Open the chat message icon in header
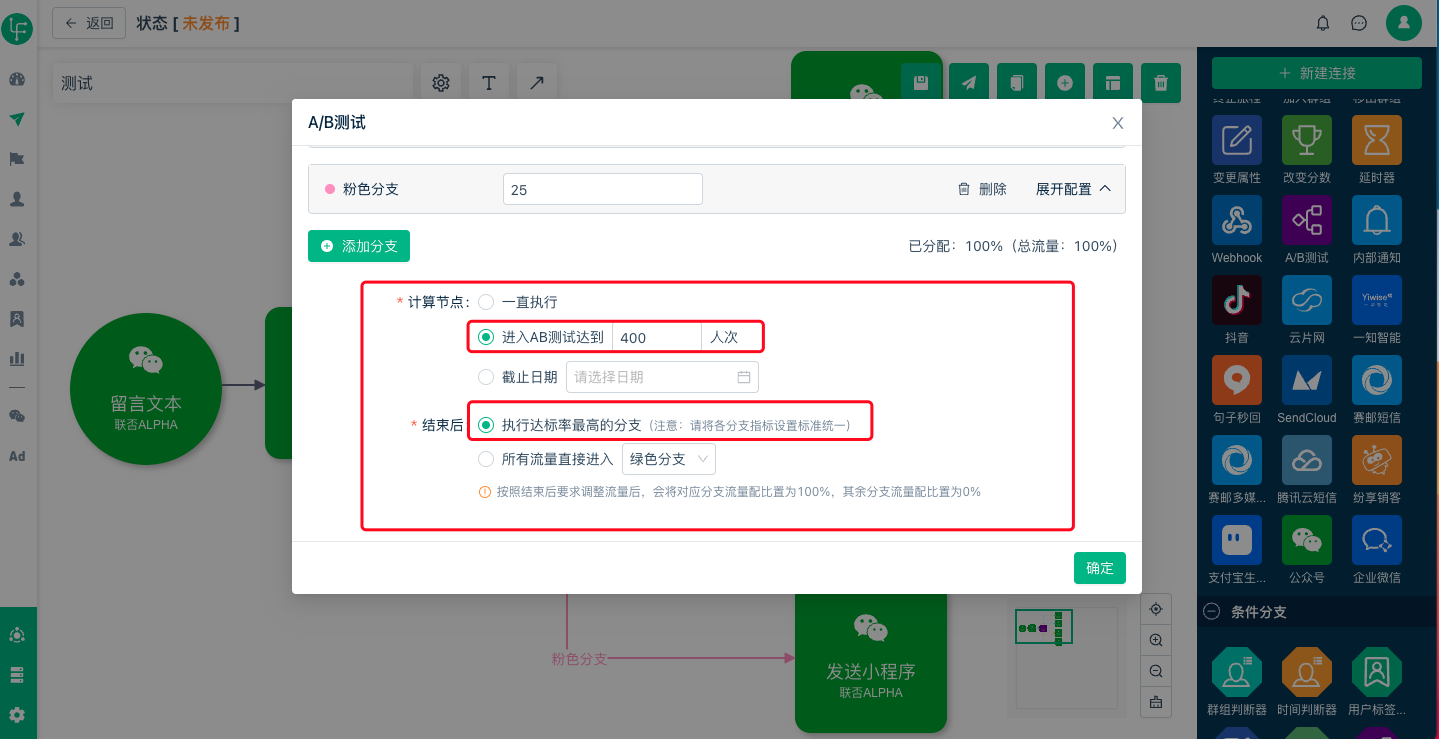 [x=1359, y=23]
